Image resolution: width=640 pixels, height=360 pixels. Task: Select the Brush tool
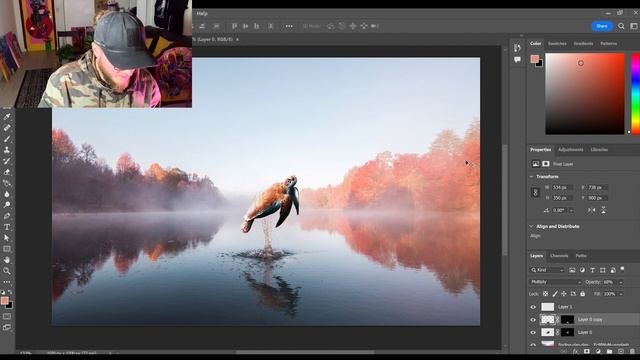click(7, 139)
